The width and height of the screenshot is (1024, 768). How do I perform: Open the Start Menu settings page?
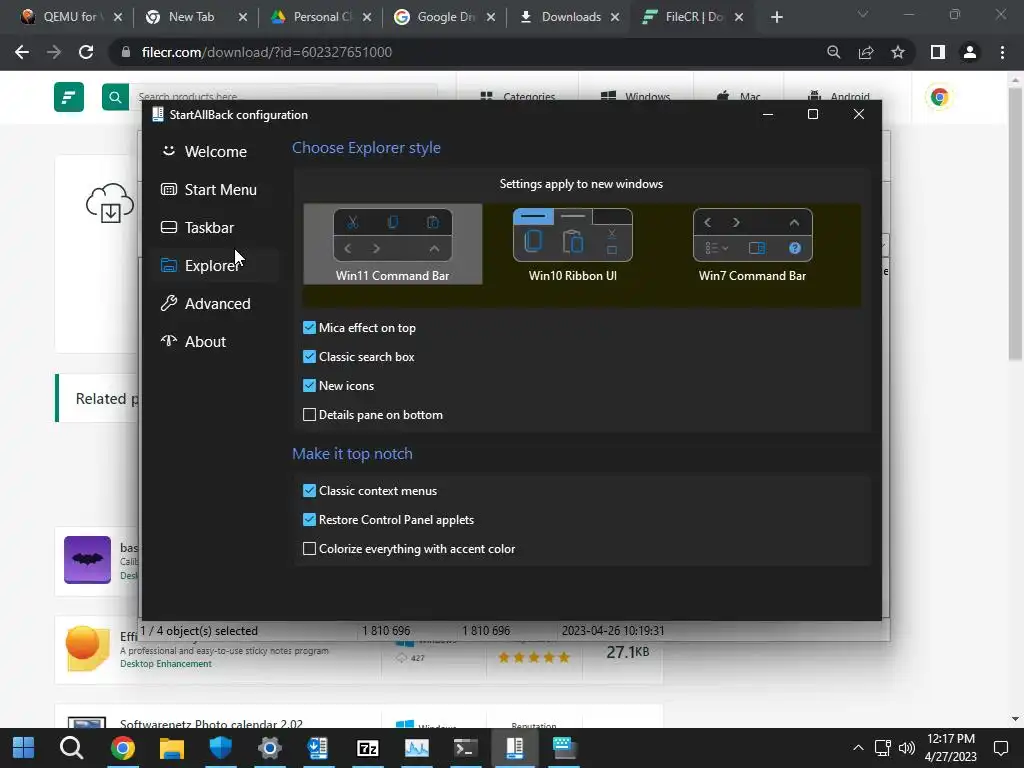click(209, 189)
